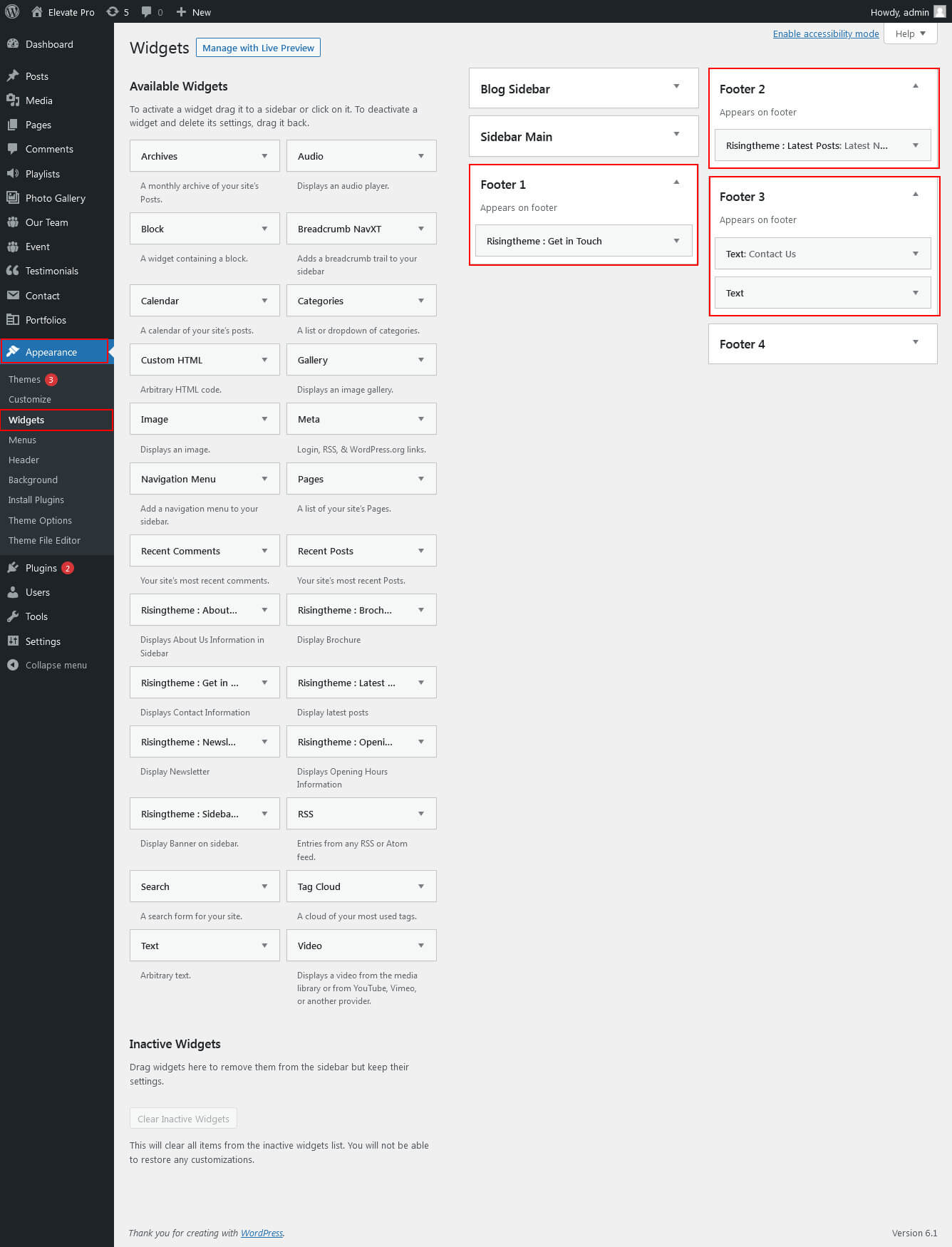
Task: Expand the Footer 4 widget area
Action: tap(916, 343)
